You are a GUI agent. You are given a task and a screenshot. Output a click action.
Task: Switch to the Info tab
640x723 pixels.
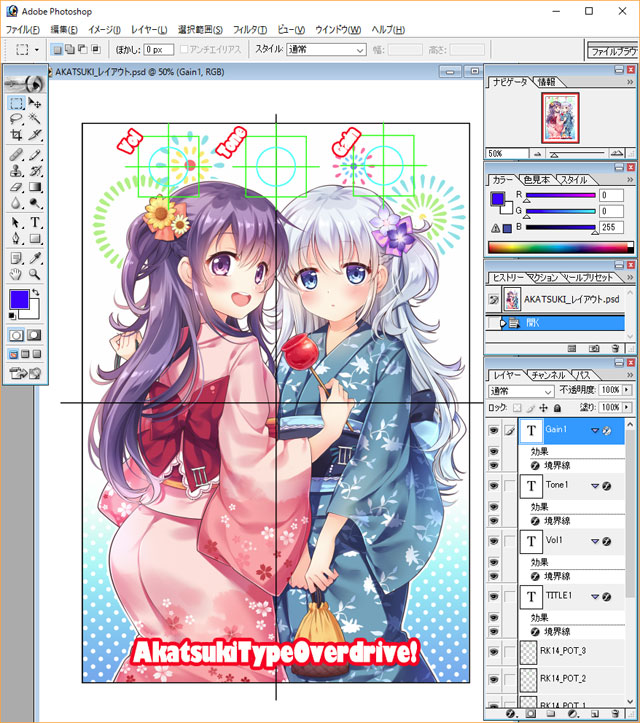(547, 82)
